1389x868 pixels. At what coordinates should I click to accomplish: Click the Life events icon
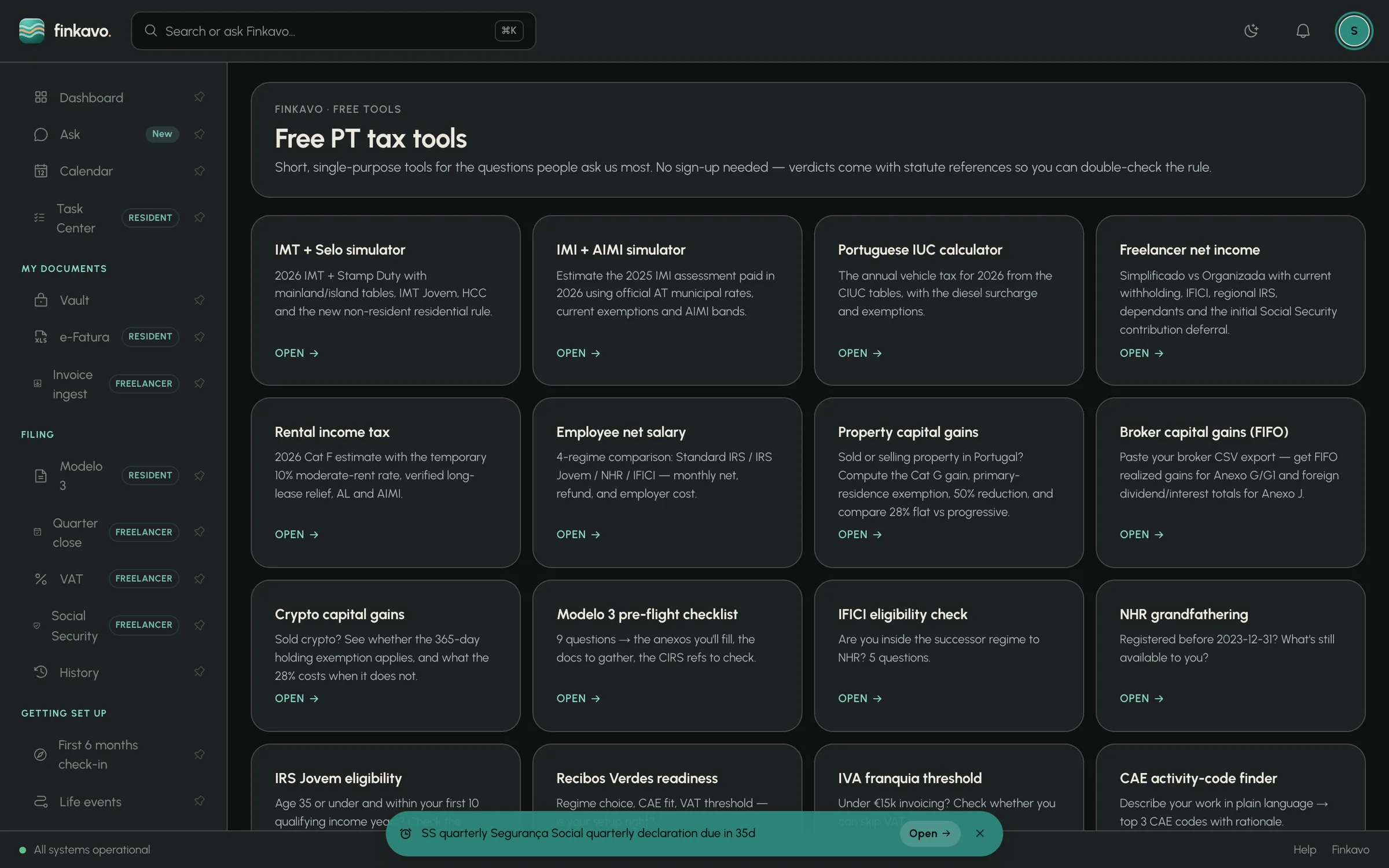[41, 801]
